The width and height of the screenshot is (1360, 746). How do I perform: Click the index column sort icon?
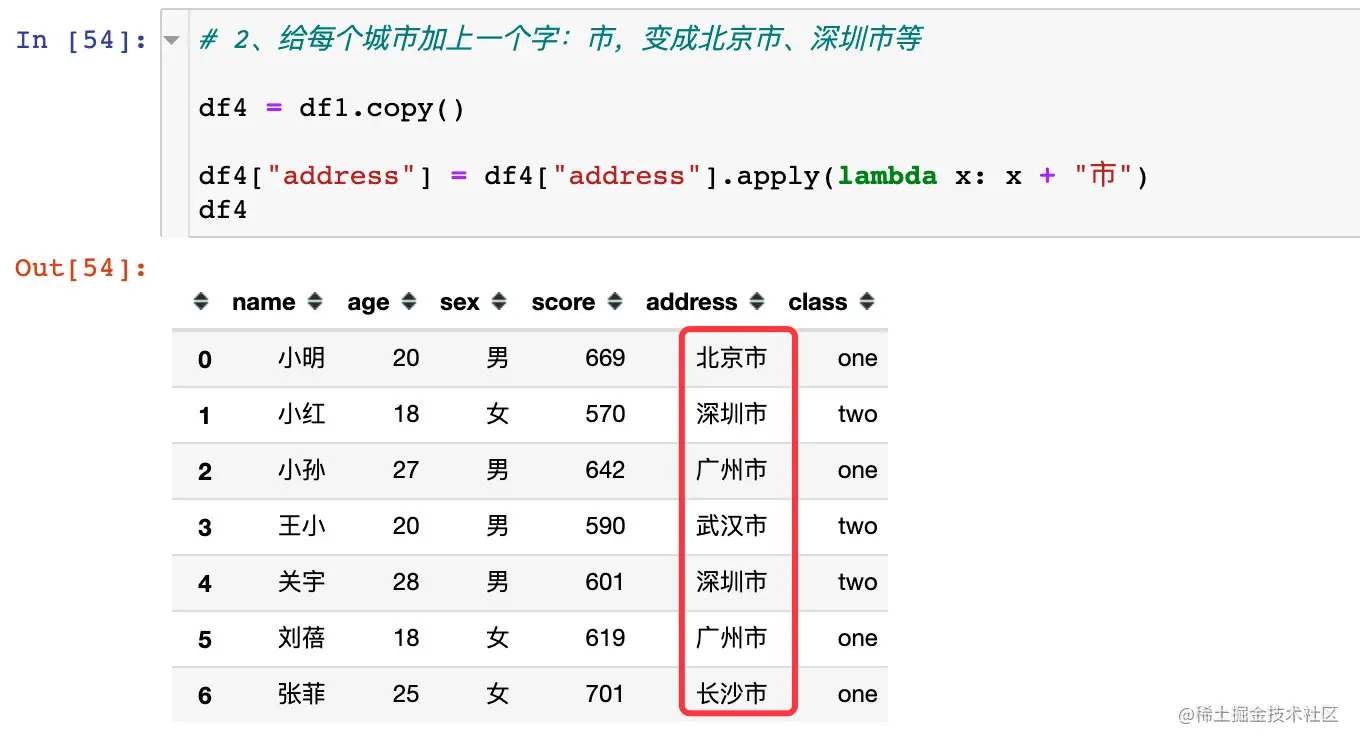[x=201, y=301]
